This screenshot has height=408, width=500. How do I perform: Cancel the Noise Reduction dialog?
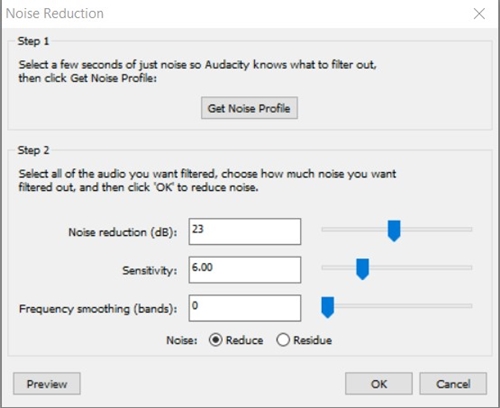[x=453, y=384]
